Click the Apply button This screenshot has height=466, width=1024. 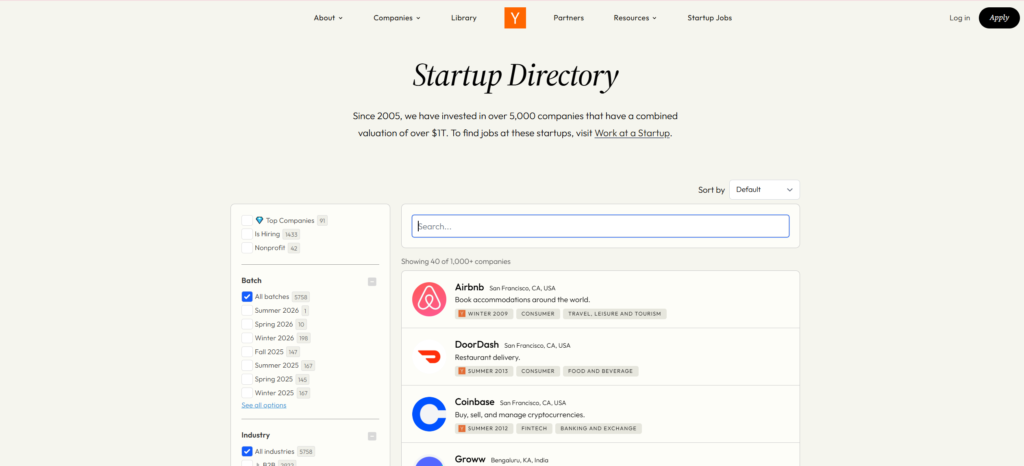[x=998, y=17]
